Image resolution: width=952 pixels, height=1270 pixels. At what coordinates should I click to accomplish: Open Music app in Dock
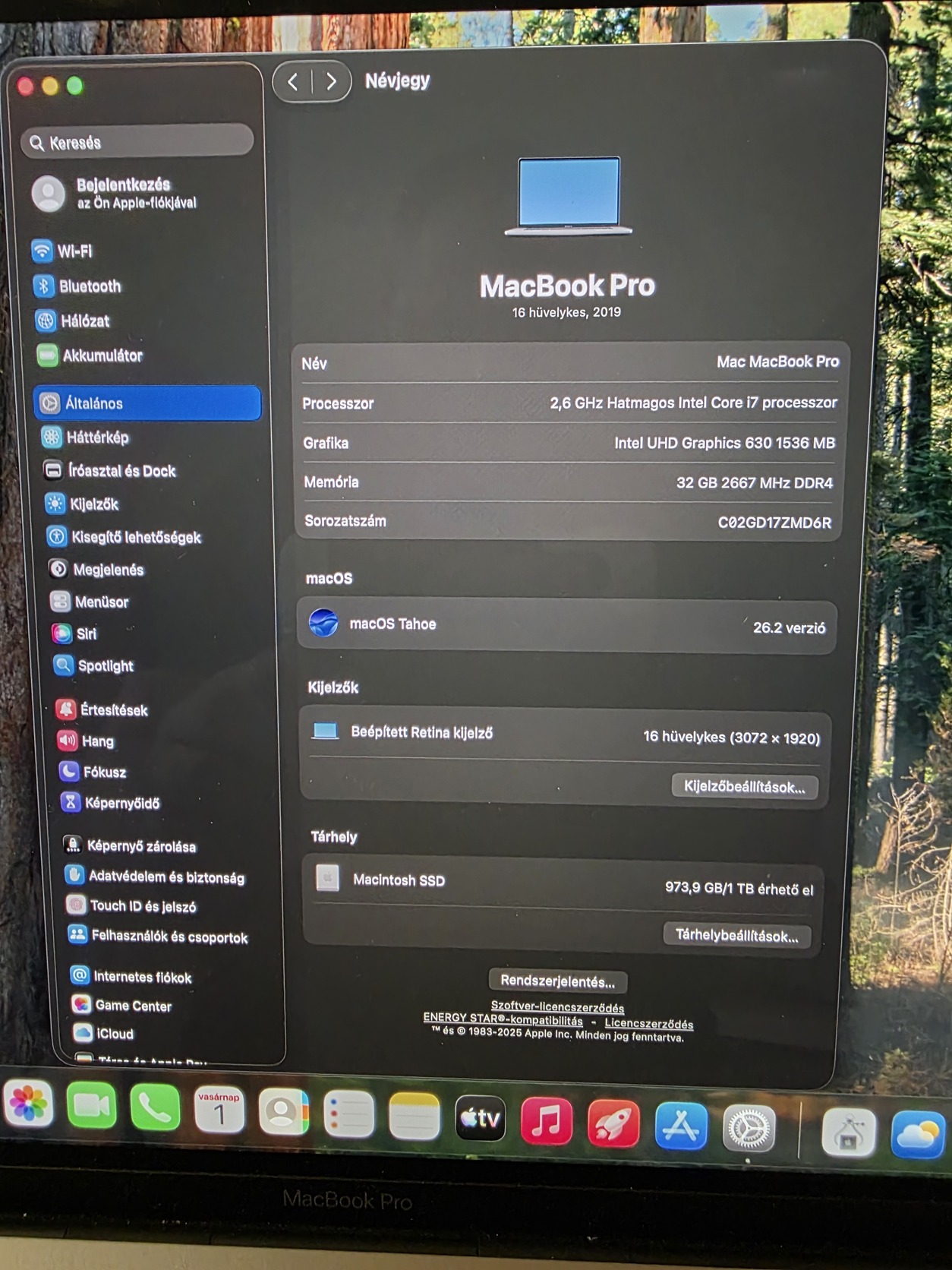(x=547, y=1121)
